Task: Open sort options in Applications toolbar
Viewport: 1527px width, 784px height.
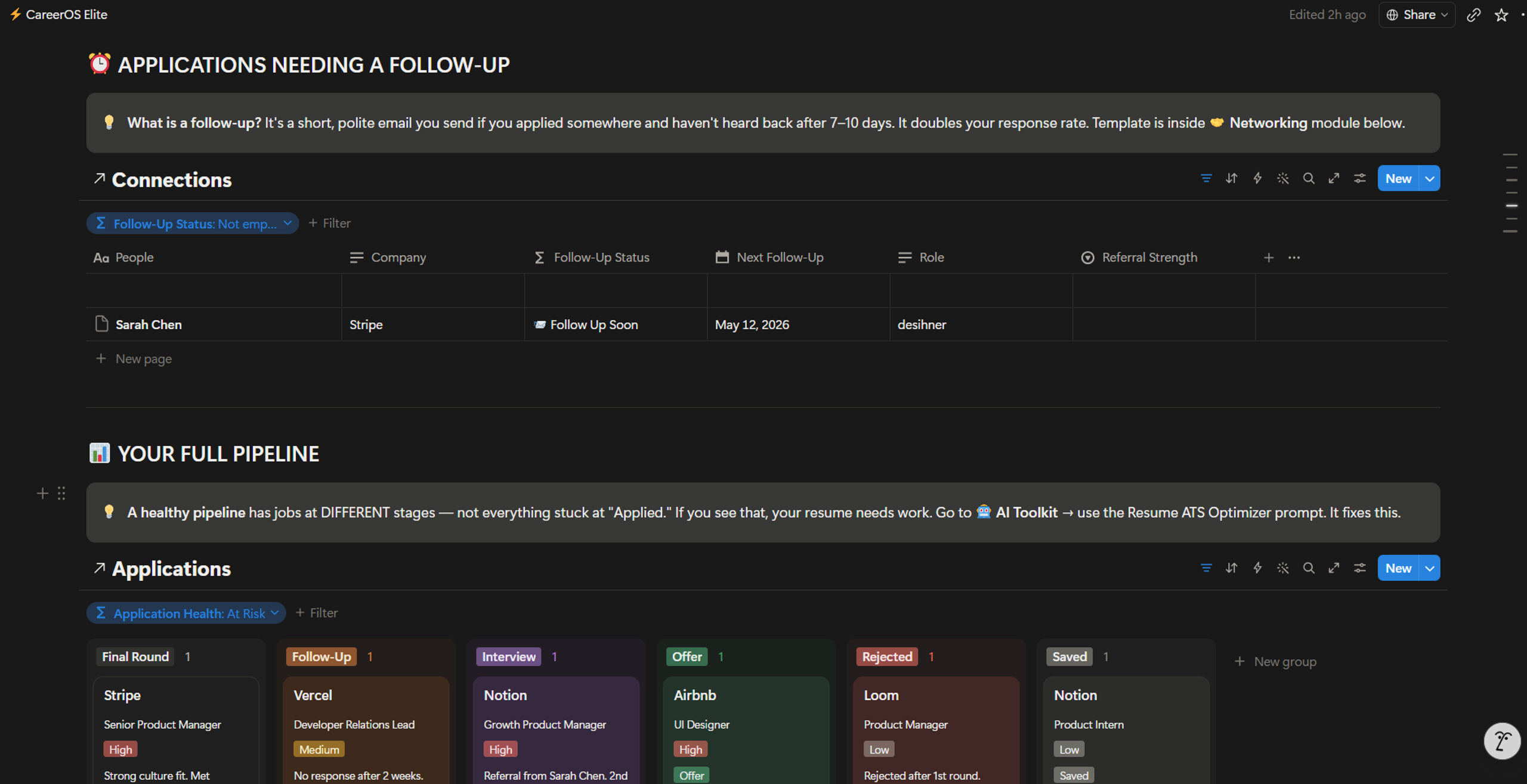Action: tap(1231, 568)
